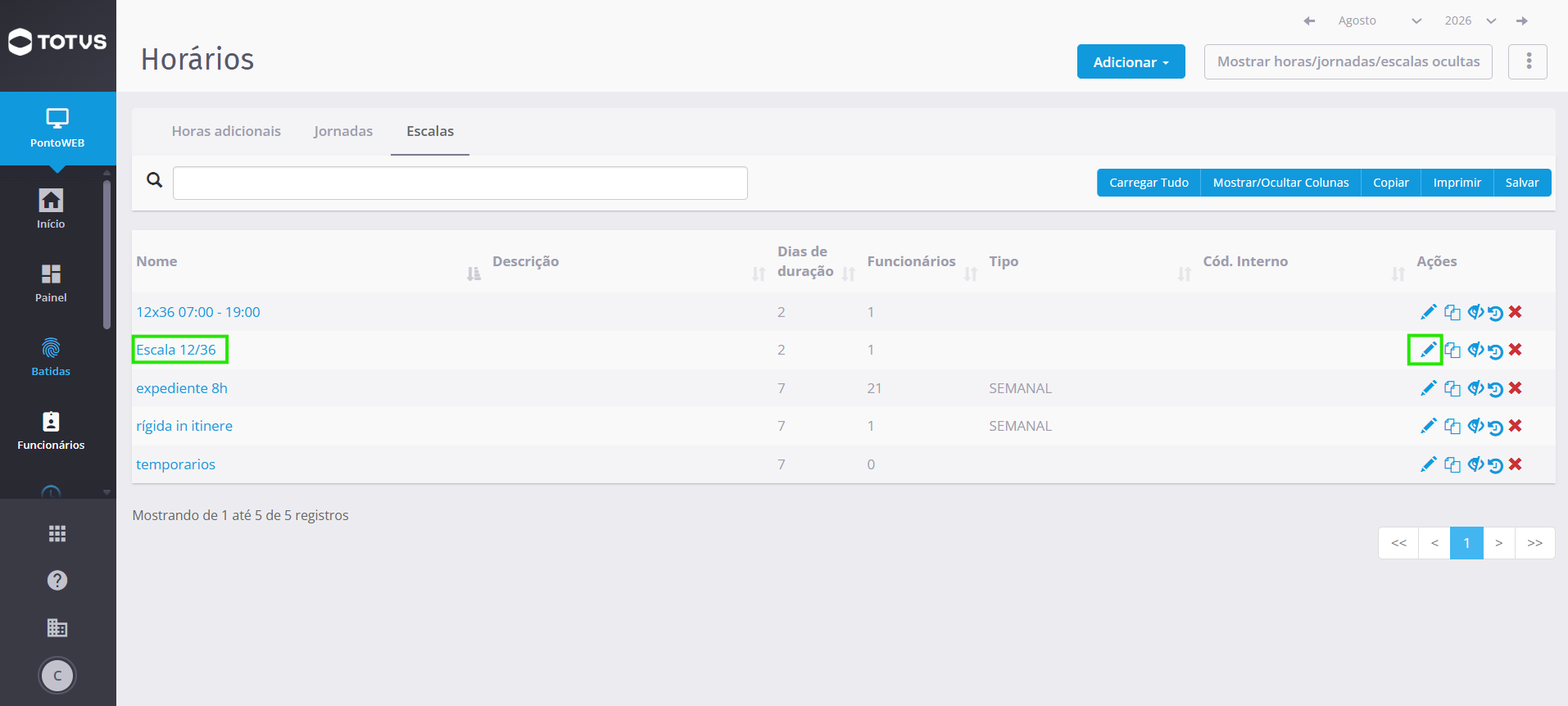The image size is (1568, 706).
Task: Hide the 12x36 07:00 - 19:00 schedule
Action: pyautogui.click(x=1475, y=312)
